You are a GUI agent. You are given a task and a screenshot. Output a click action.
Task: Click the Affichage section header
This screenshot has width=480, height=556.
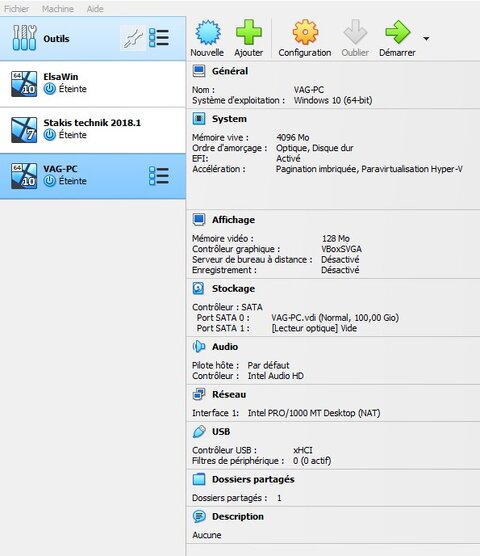(233, 220)
